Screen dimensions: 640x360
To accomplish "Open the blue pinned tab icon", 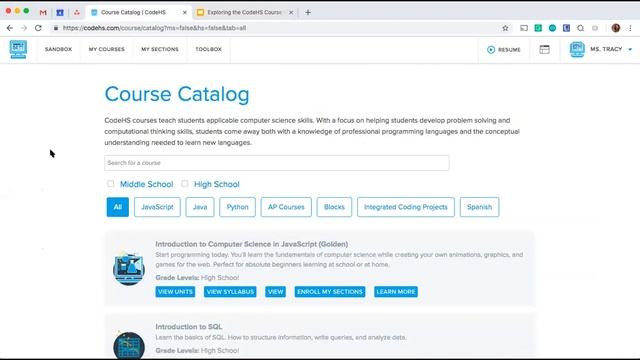I will (60, 13).
